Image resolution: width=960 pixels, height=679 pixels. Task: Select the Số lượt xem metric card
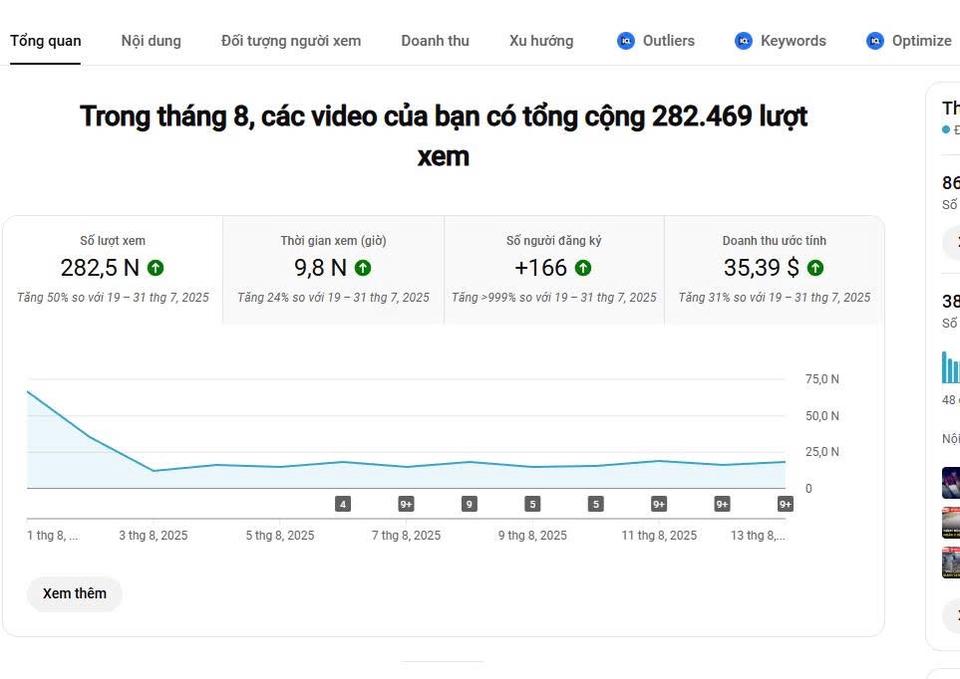tap(113, 270)
